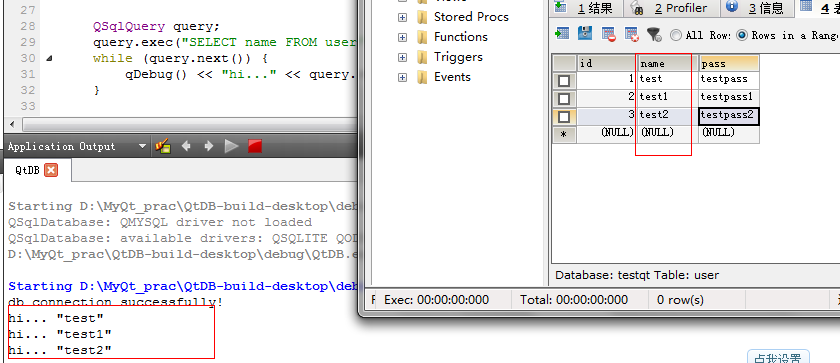This screenshot has height=363, width=840.
Task: Click the Stored Procs folder icon
Action: pyautogui.click(x=423, y=17)
